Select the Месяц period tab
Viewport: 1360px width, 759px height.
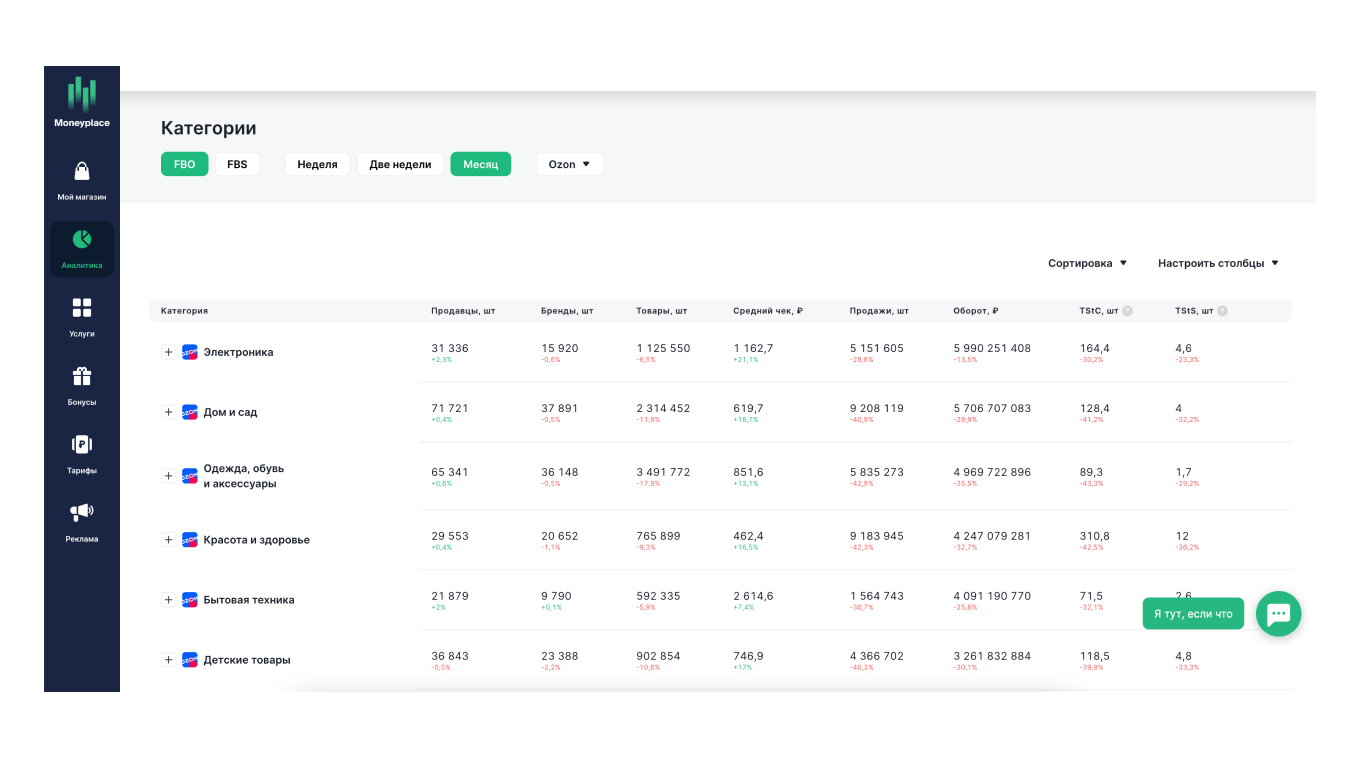(480, 164)
